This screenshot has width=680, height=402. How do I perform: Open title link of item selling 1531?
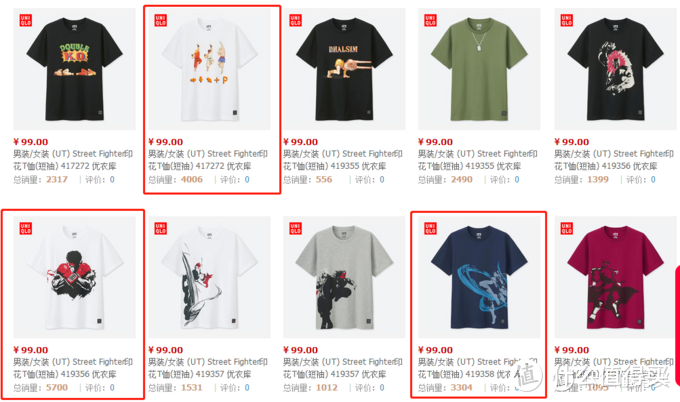point(208,368)
